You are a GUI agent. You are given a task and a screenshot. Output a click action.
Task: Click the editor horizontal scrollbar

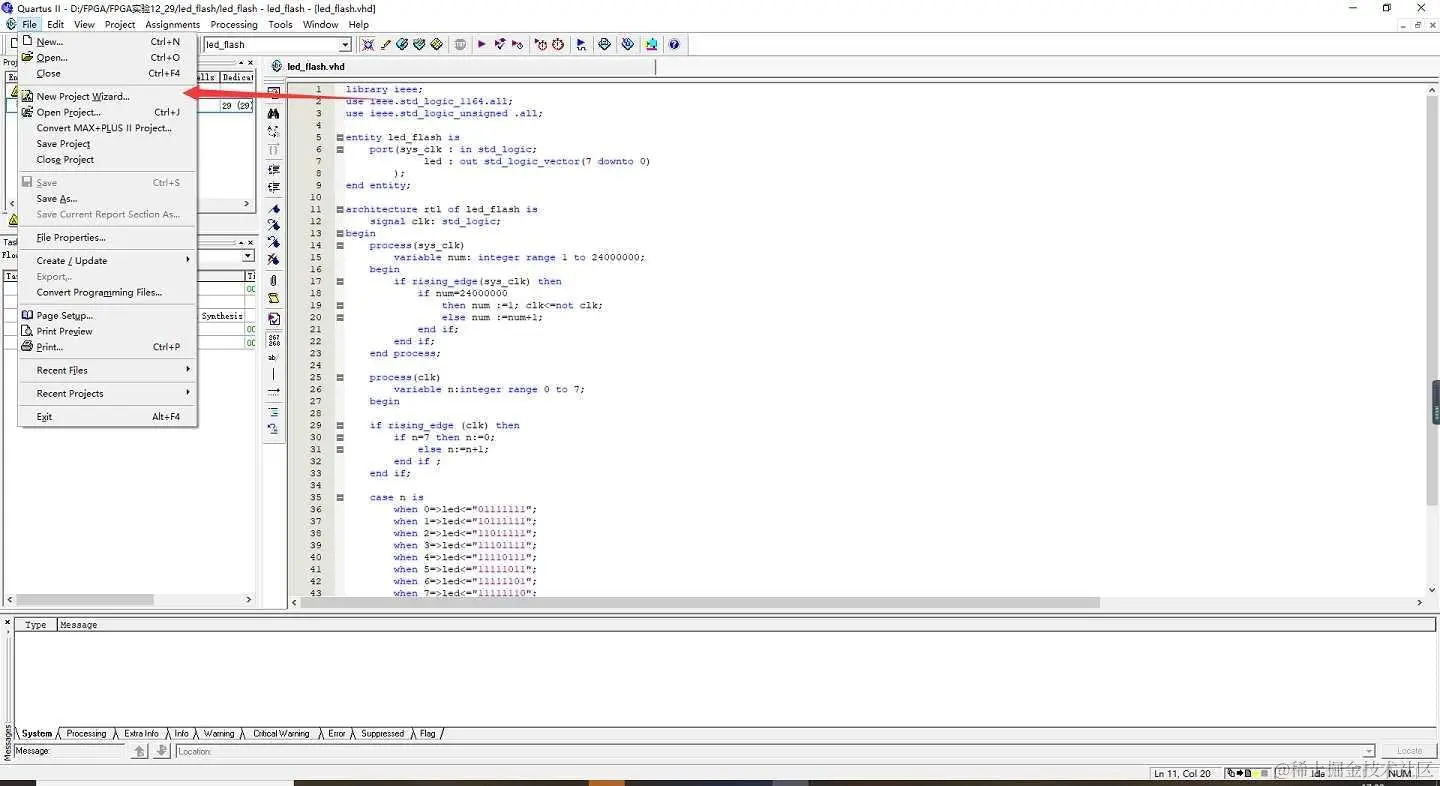coord(701,603)
